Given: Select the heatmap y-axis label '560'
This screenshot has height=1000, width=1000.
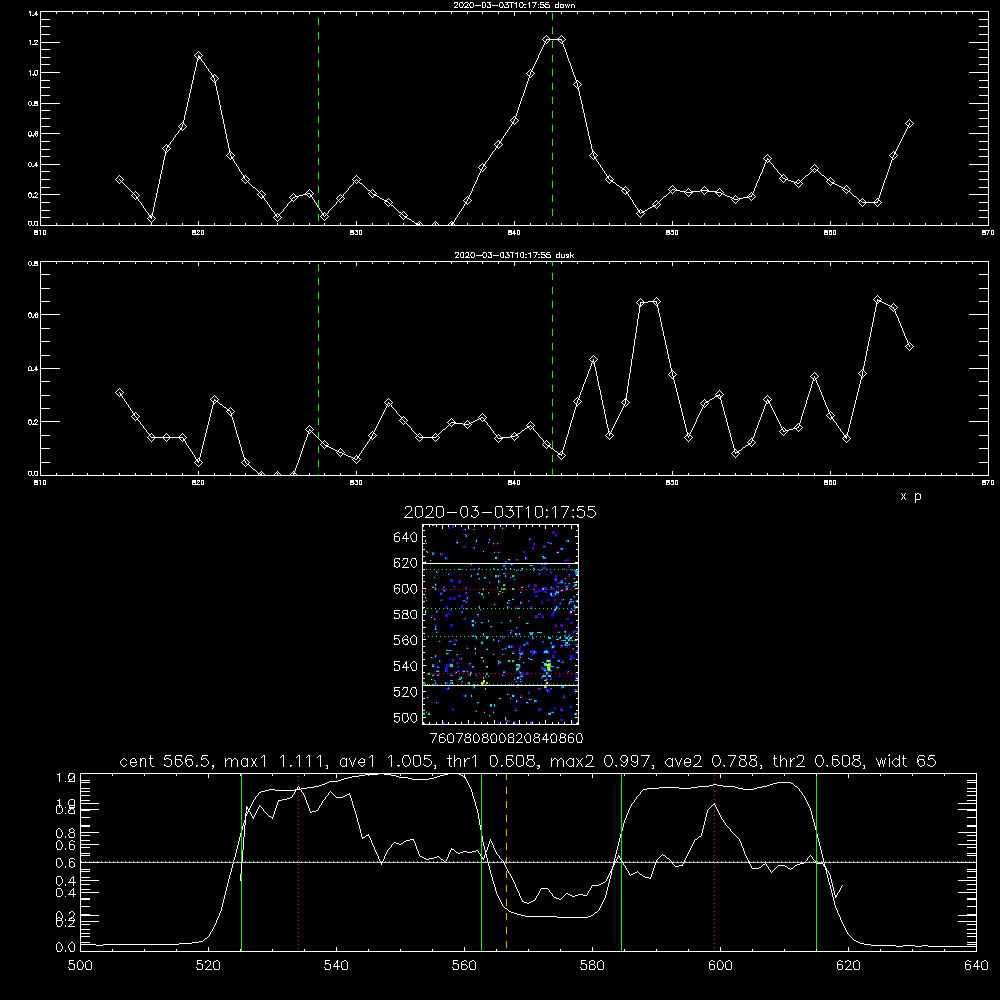Looking at the screenshot, I should click(406, 640).
